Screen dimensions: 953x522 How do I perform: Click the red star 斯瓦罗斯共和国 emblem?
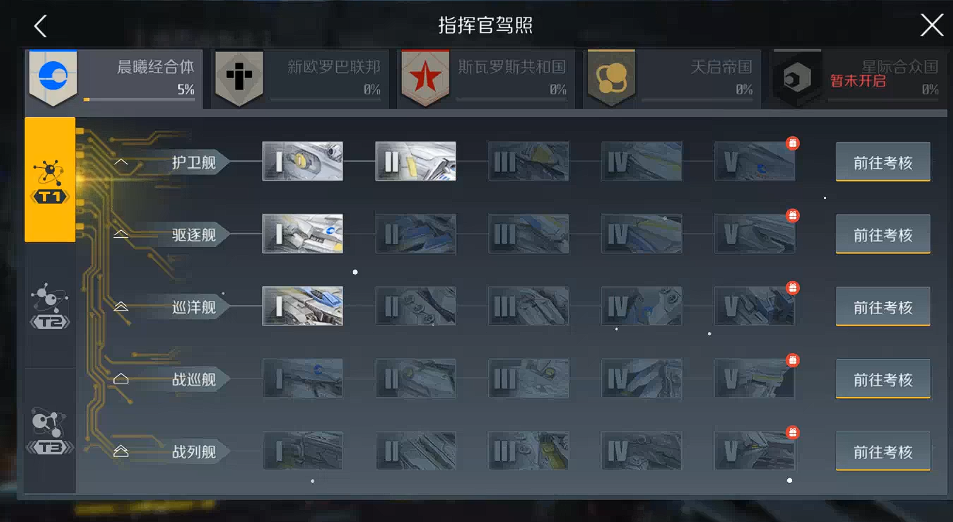pyautogui.click(x=425, y=78)
